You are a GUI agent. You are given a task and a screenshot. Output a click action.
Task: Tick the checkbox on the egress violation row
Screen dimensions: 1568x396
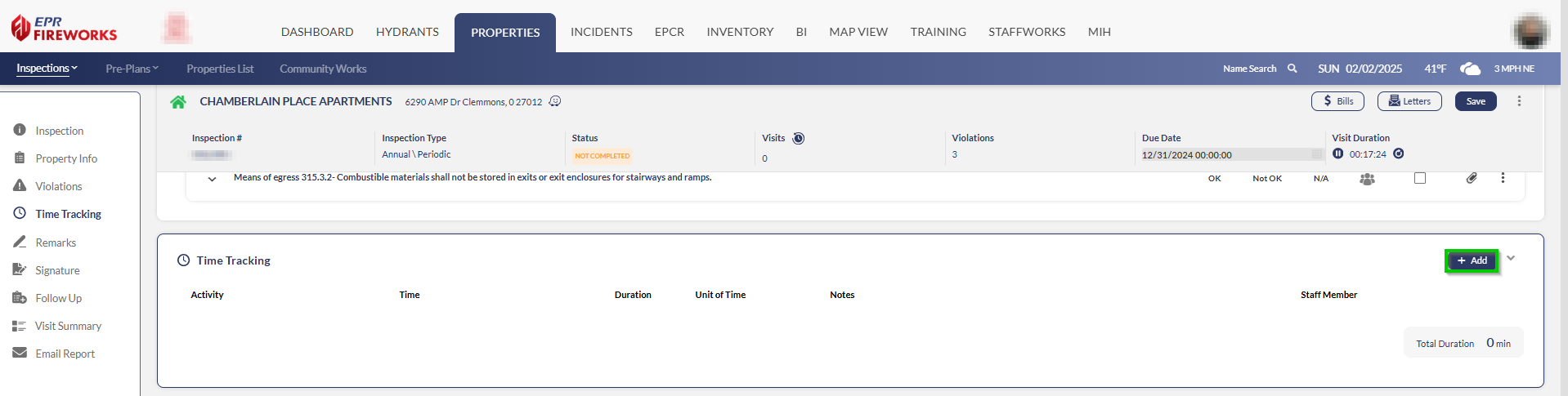[1420, 178]
